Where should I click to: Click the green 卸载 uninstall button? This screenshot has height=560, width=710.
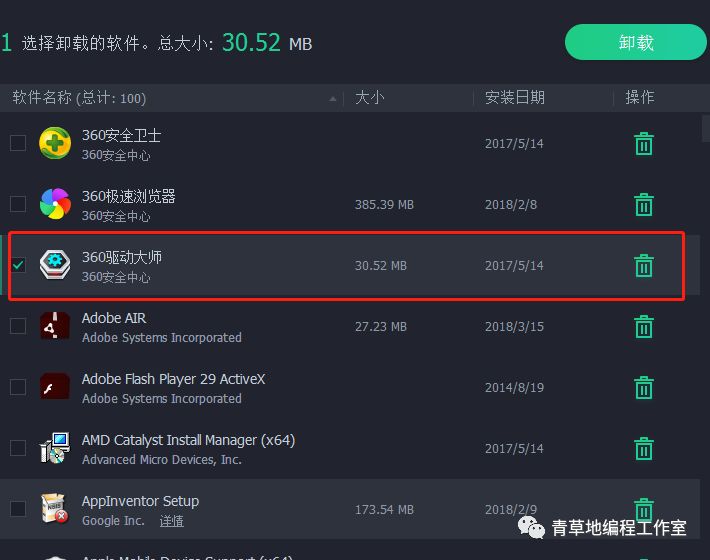[635, 43]
